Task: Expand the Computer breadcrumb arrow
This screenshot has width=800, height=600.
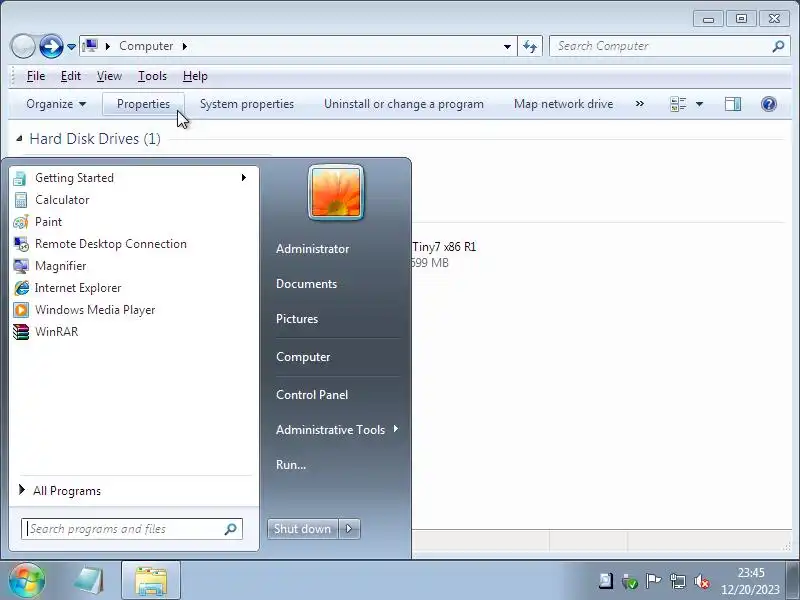Action: 185,46
